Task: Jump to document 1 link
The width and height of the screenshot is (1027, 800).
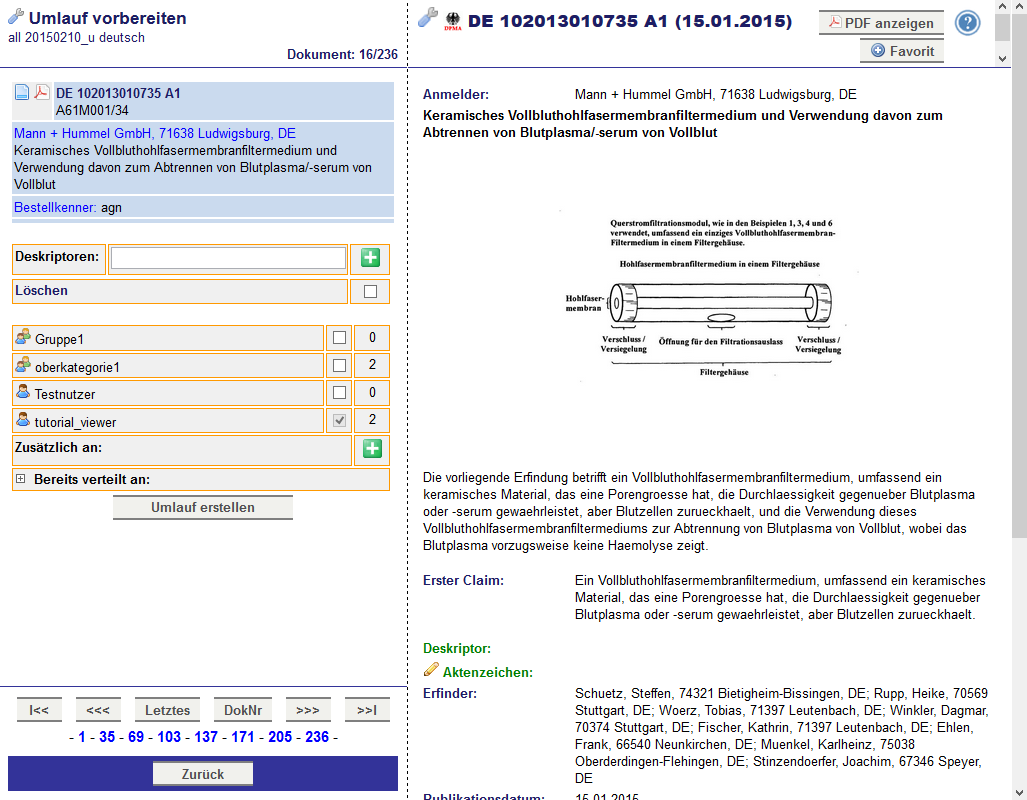Action: (x=82, y=737)
